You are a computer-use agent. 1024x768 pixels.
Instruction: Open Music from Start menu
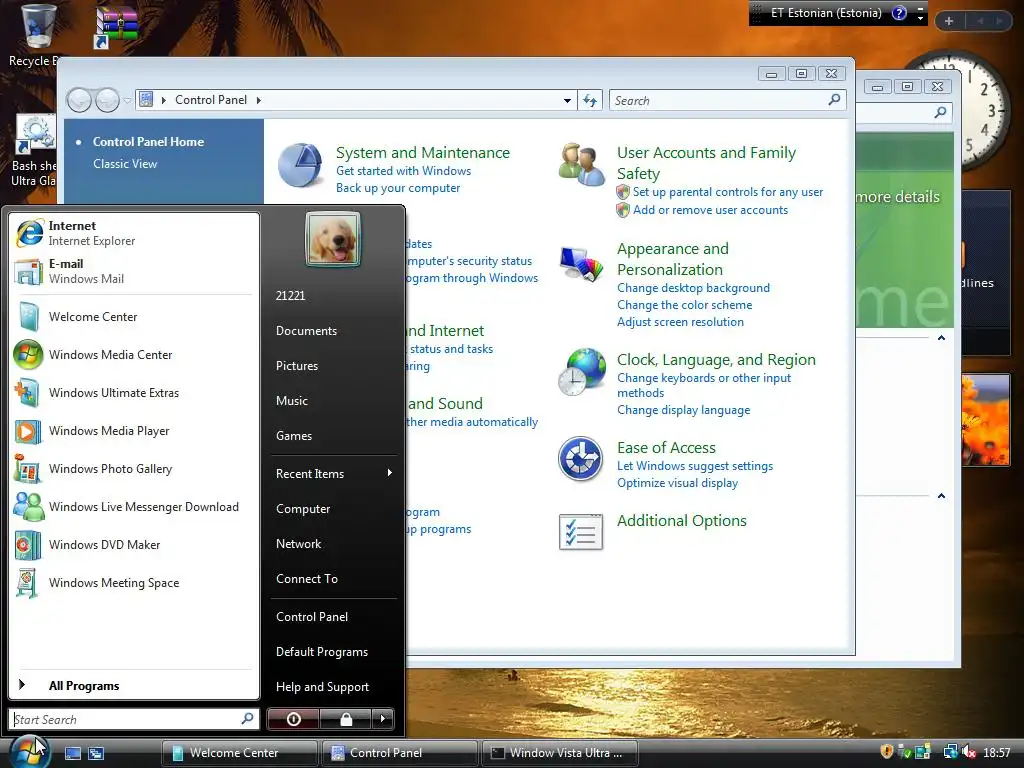coord(291,401)
